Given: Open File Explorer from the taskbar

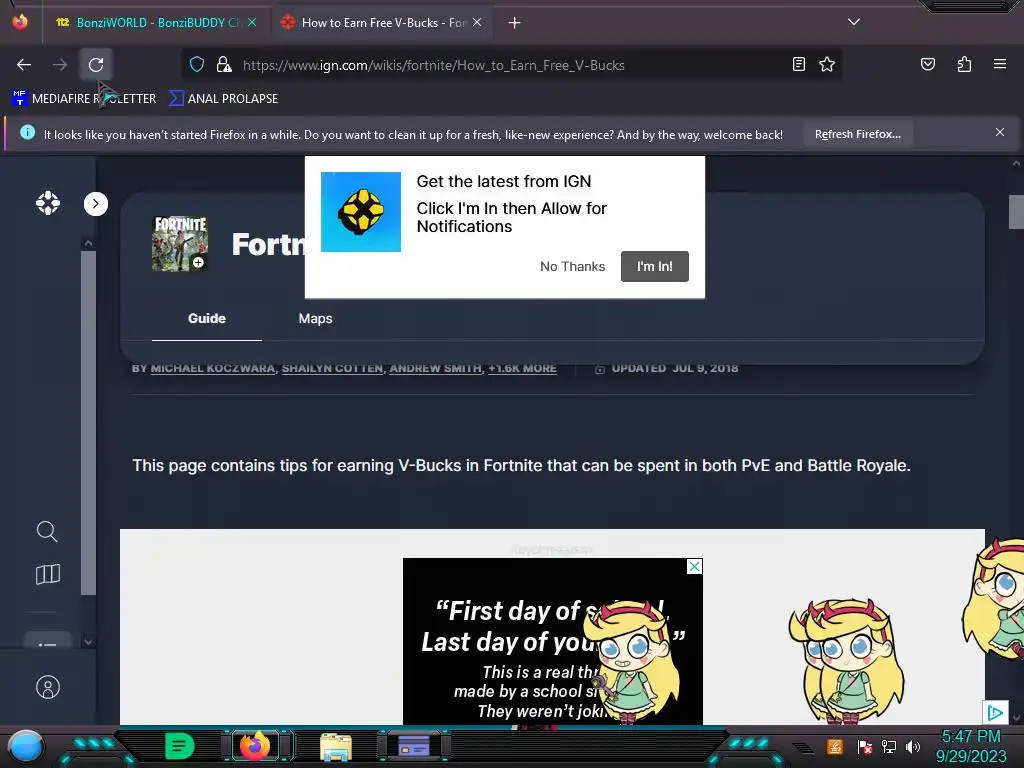Looking at the screenshot, I should (x=336, y=746).
